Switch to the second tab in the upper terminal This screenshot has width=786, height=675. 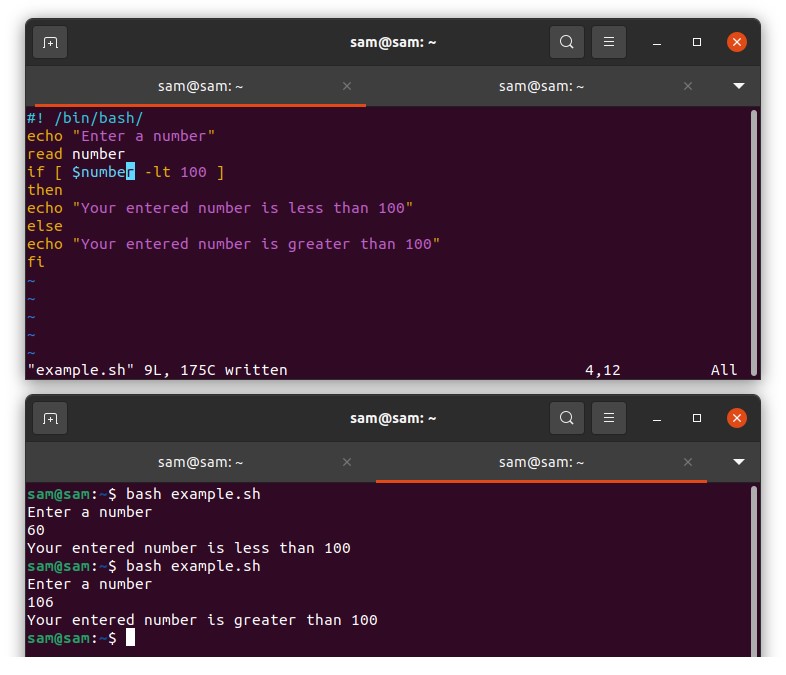(x=541, y=86)
